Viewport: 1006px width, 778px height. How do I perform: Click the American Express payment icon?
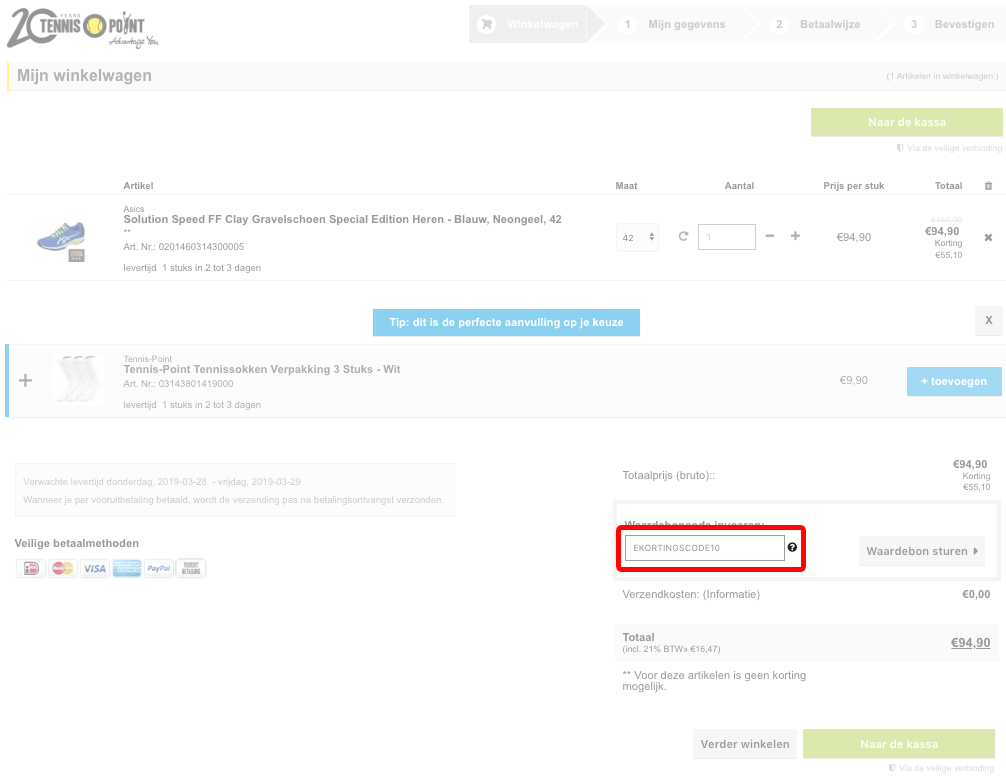127,568
